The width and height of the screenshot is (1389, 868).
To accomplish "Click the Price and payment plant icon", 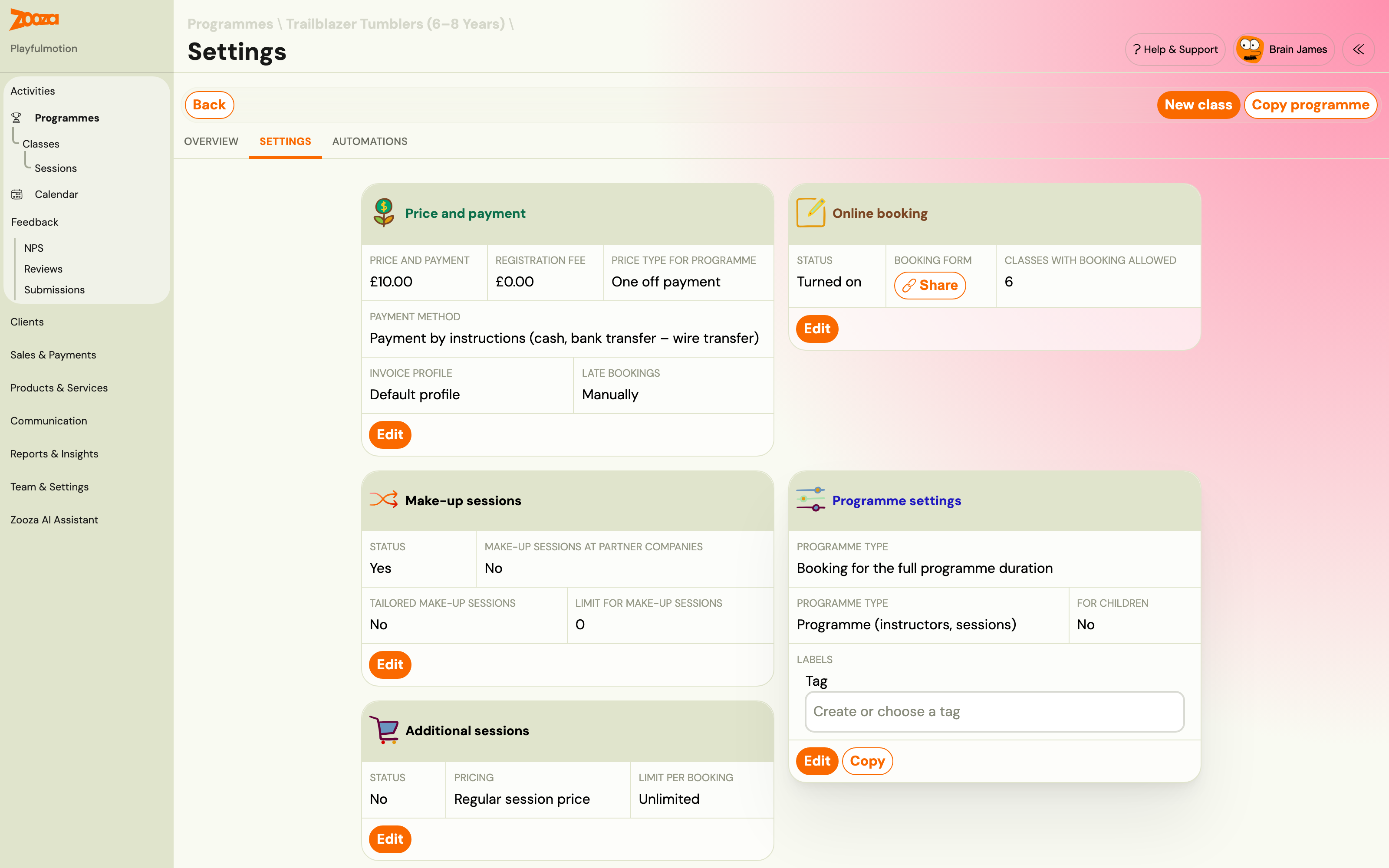I will click(383, 213).
